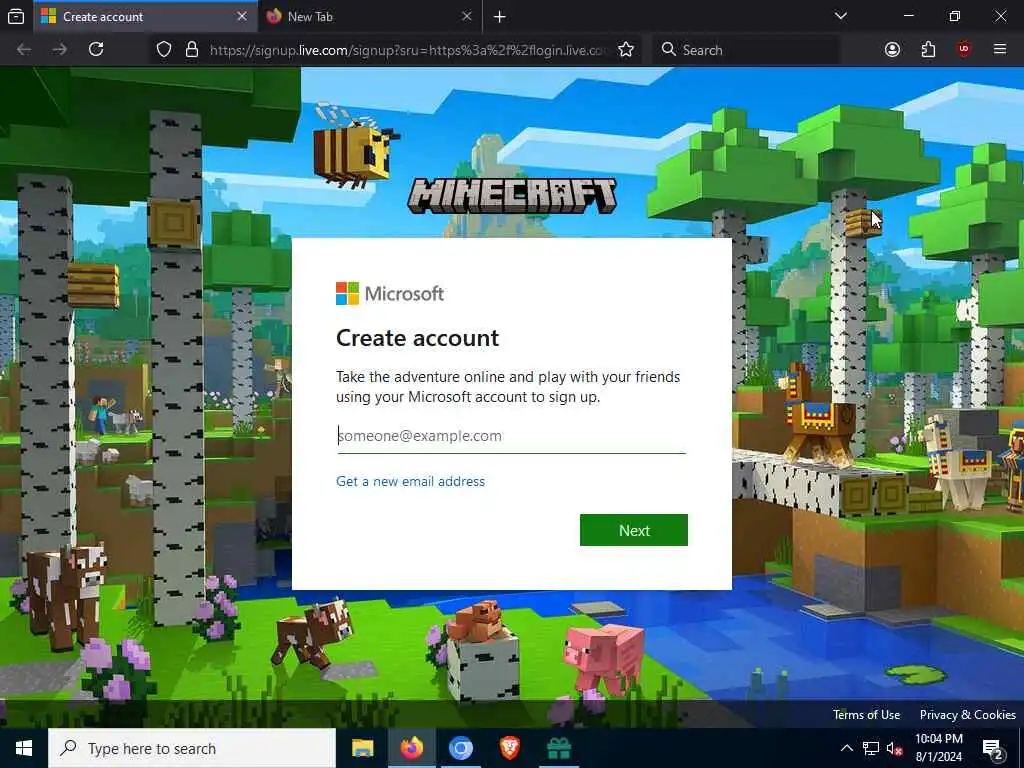Open a new tab with plus button
The width and height of the screenshot is (1024, 768).
click(500, 17)
